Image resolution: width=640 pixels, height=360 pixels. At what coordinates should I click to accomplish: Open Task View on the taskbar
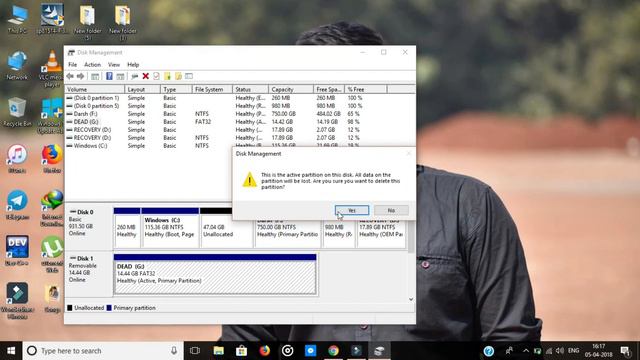(195, 351)
